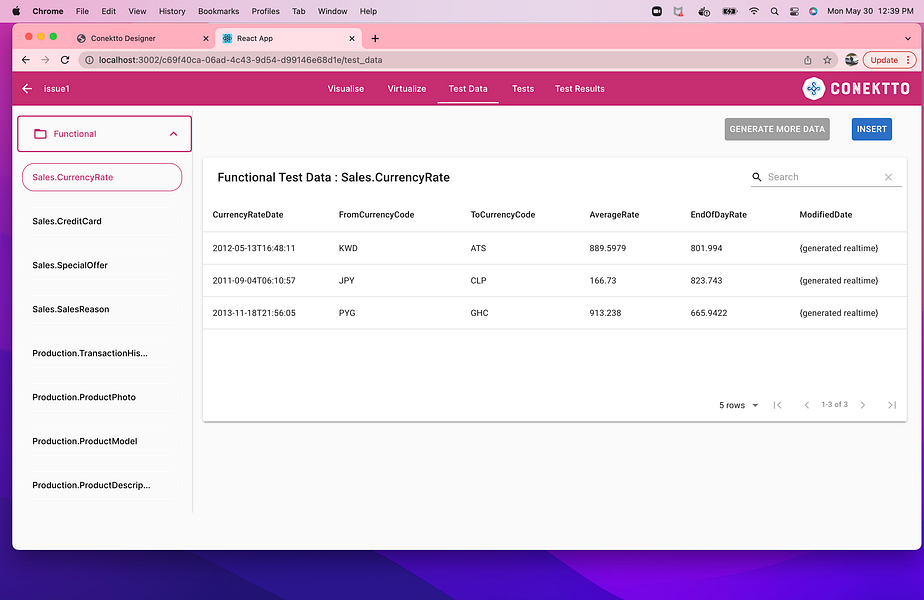924x600 pixels.
Task: Switch to Visualise tab
Action: tap(346, 88)
